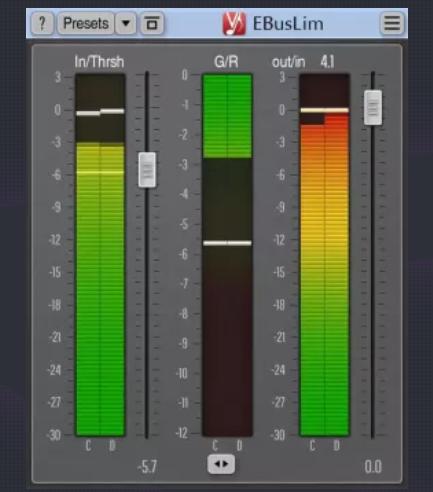Click the 4.1 out/in value readout
433x492 pixels.
point(327,62)
